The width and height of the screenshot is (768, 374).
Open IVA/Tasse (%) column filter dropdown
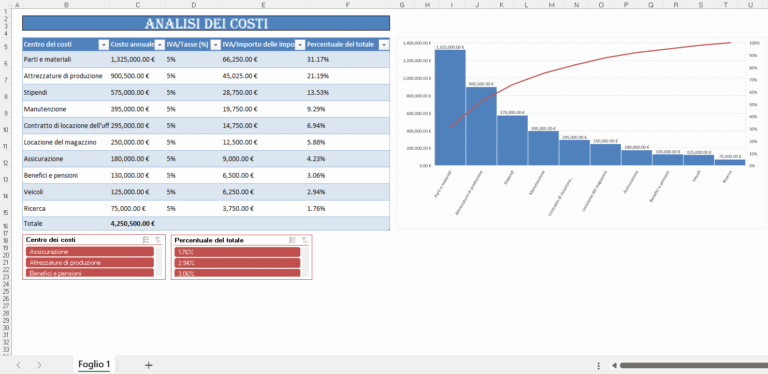point(215,45)
